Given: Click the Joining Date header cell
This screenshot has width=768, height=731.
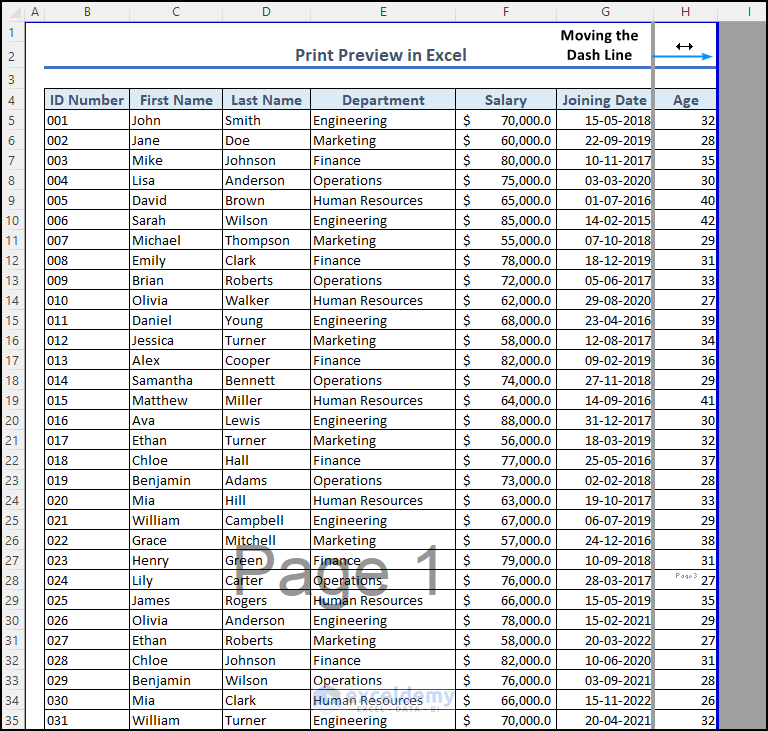Looking at the screenshot, I should tap(604, 100).
